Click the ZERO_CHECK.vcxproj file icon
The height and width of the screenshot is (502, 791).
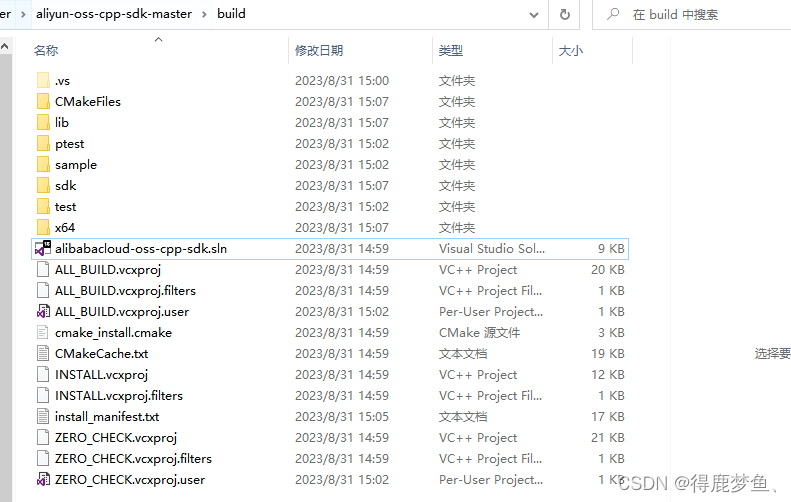click(x=43, y=438)
